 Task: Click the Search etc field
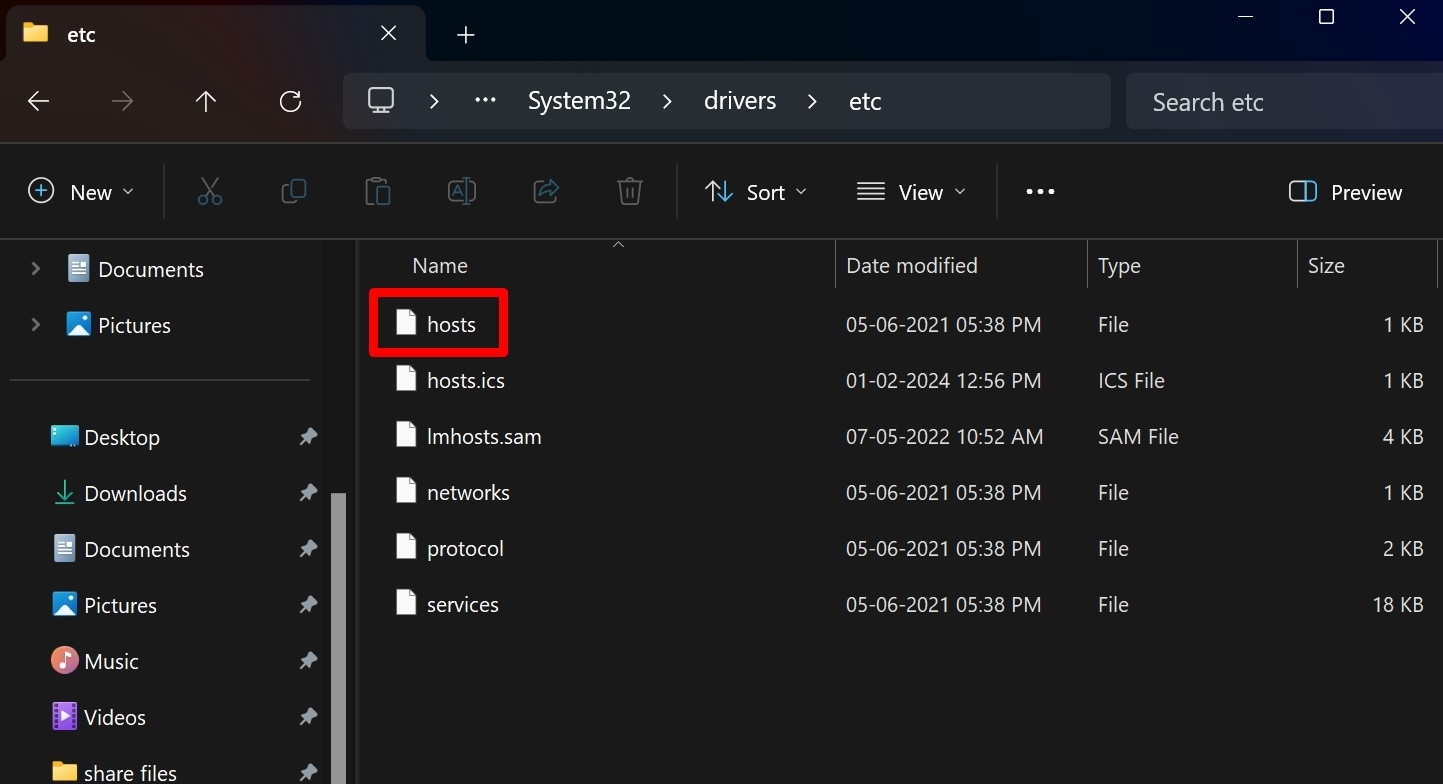click(1284, 101)
